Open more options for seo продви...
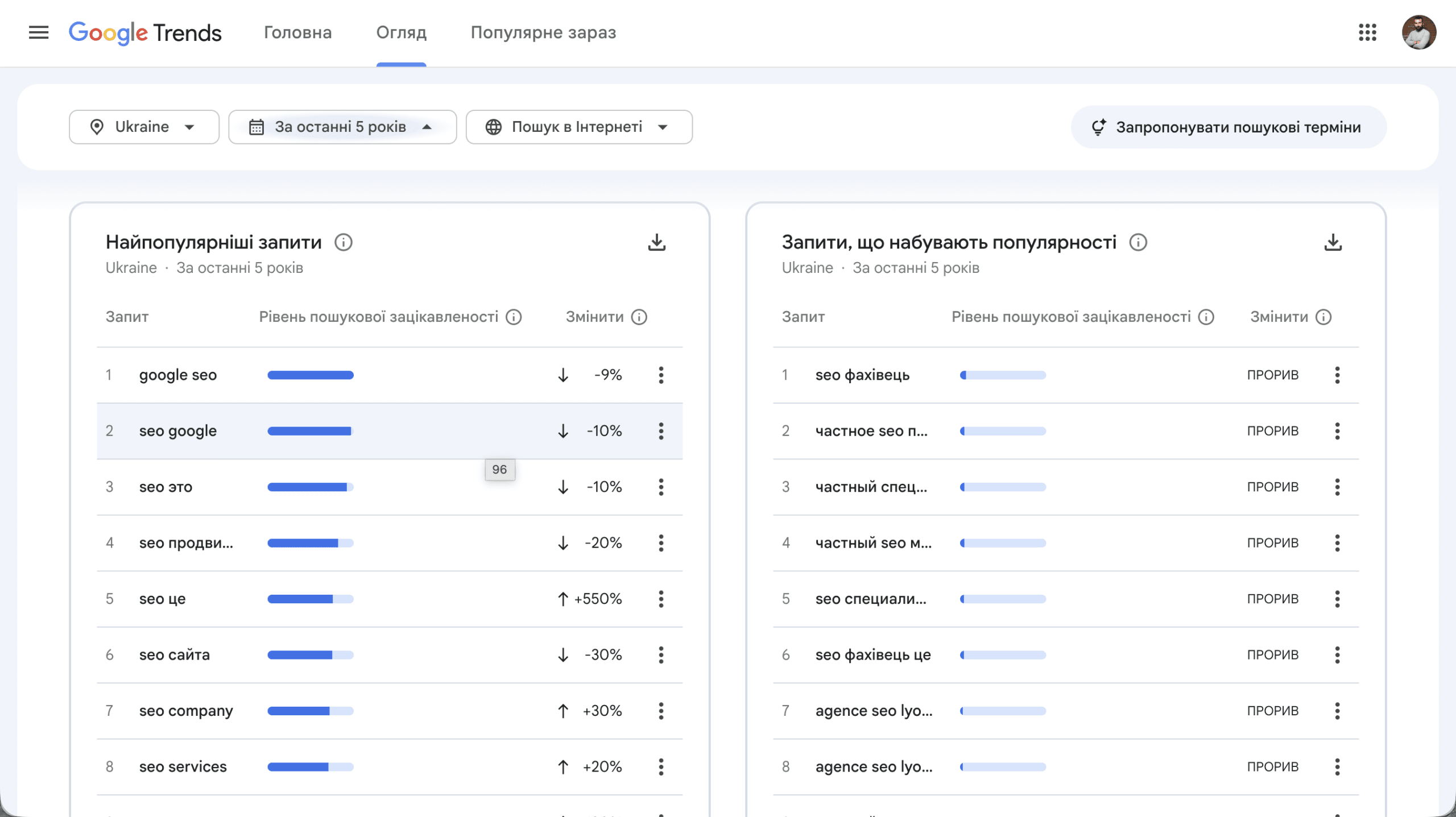 coord(661,543)
